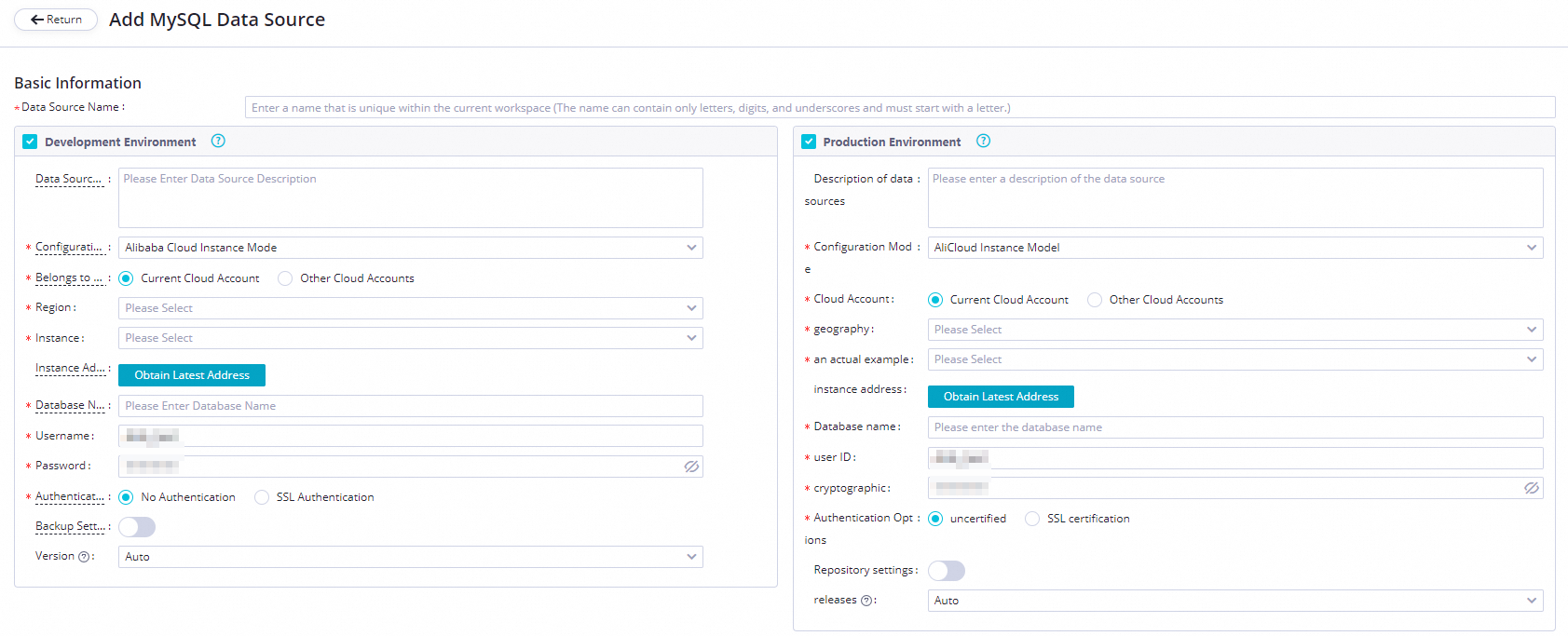Show cryptographic field in Production Environment

(1531, 488)
